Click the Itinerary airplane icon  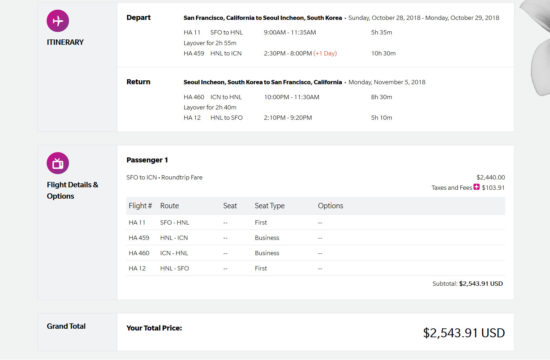pyautogui.click(x=58, y=21)
